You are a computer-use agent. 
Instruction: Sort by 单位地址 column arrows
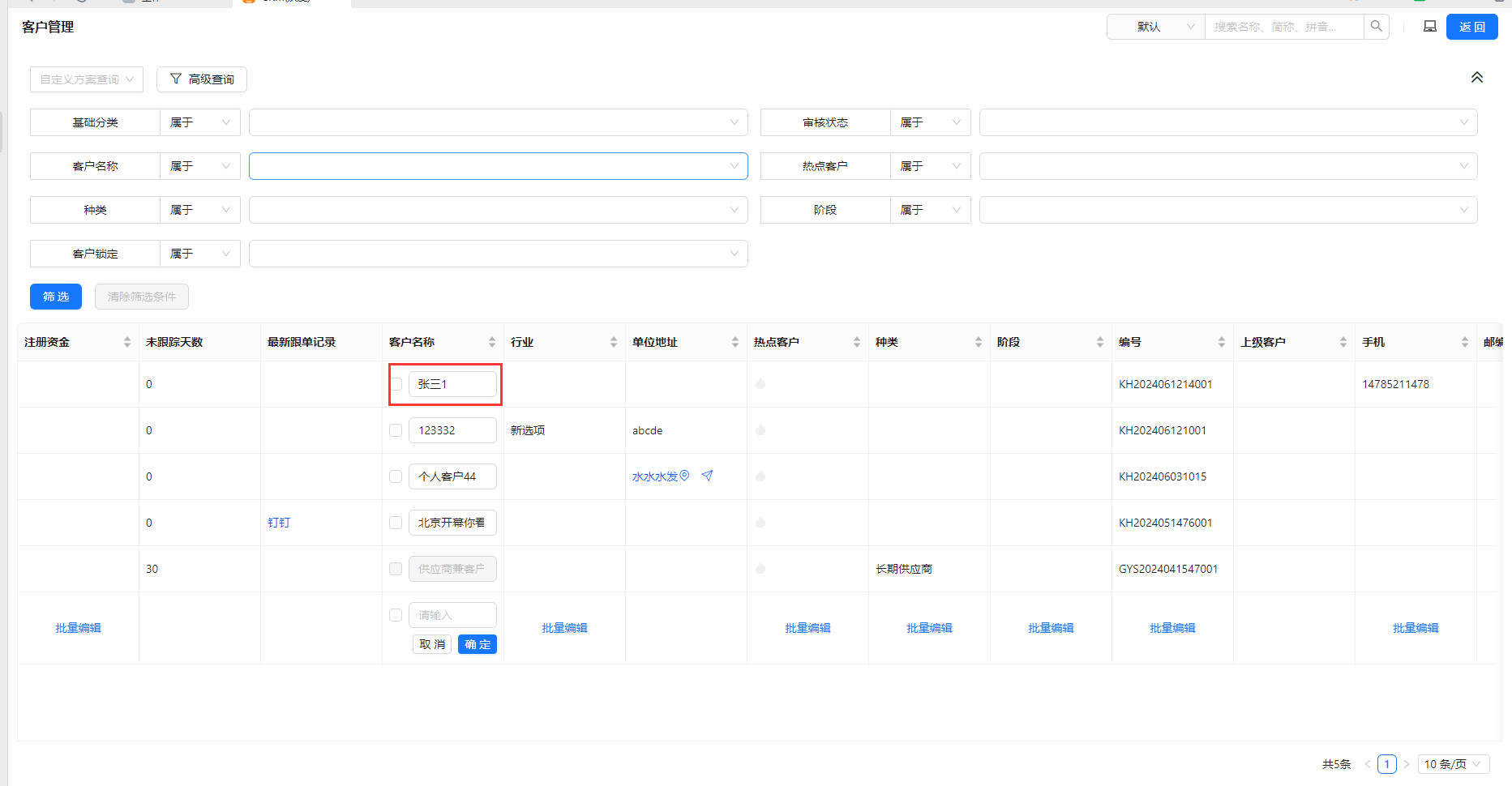pos(735,342)
